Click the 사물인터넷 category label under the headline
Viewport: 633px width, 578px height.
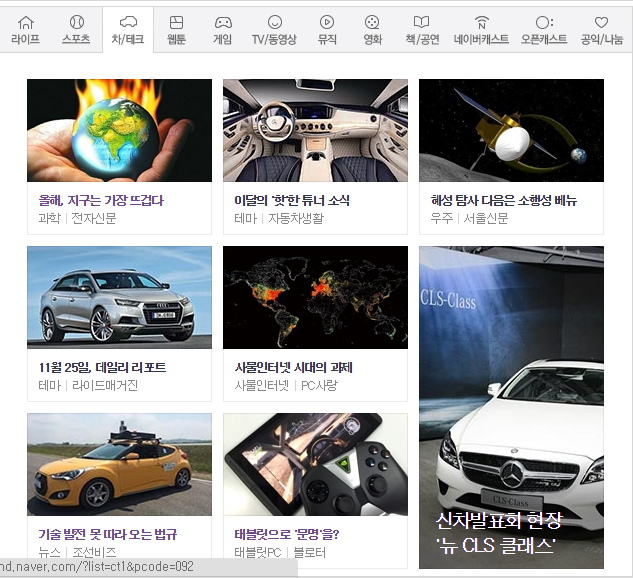point(262,385)
